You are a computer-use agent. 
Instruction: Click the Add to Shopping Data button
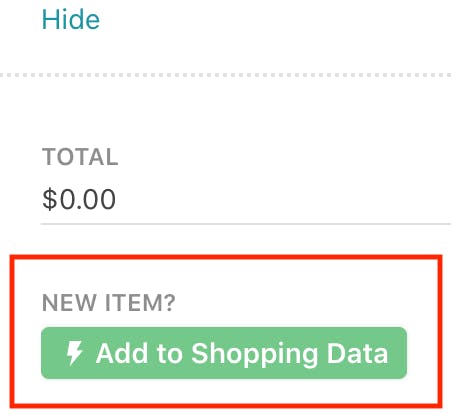click(224, 353)
